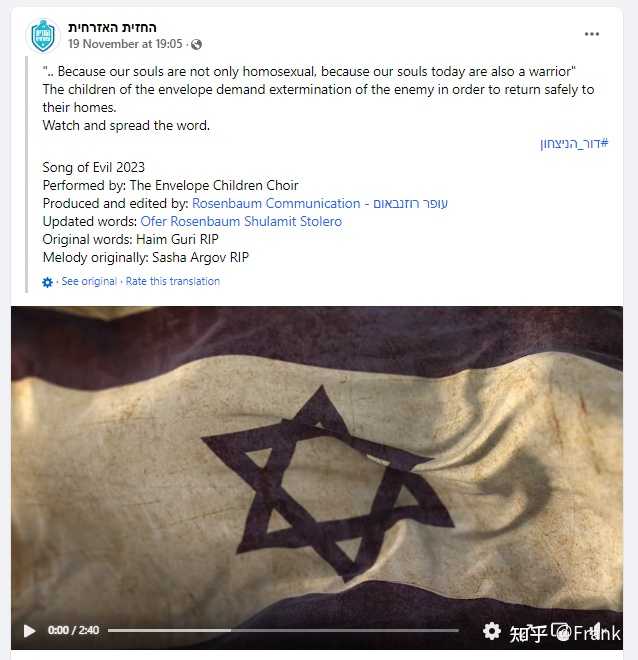Screen dimensions: 638x660
Task: Click the page profile avatar icon
Action: [43, 36]
